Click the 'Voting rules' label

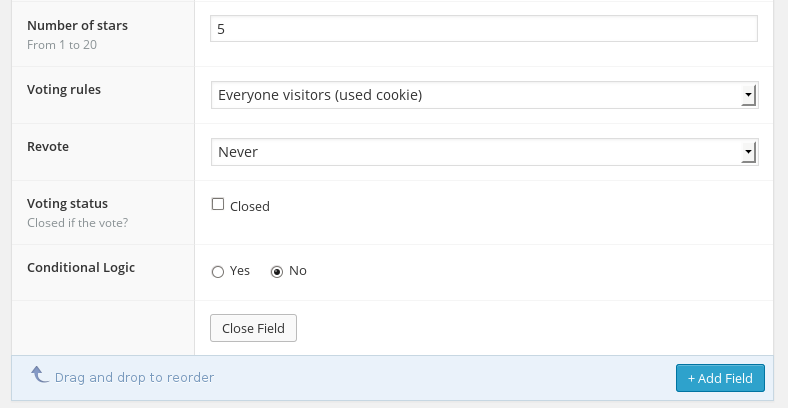pyautogui.click(x=64, y=89)
